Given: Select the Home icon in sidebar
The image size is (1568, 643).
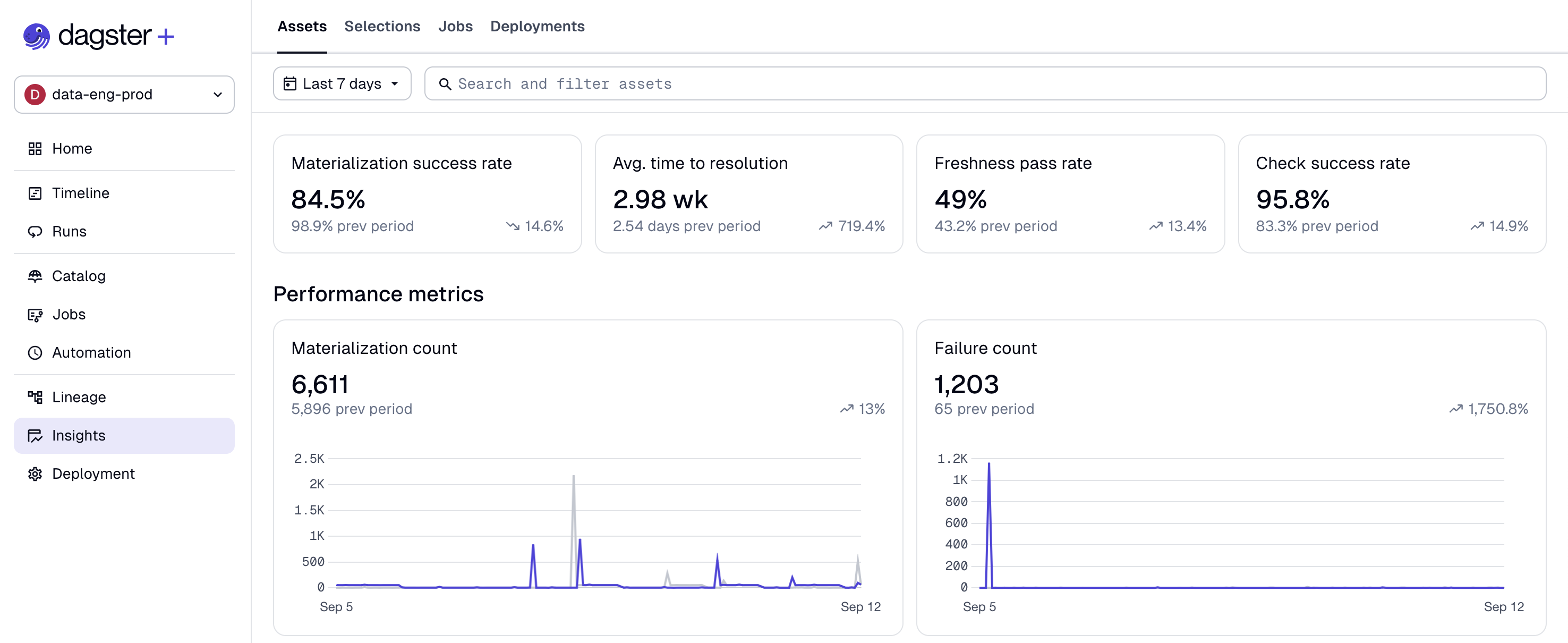Looking at the screenshot, I should click(35, 148).
